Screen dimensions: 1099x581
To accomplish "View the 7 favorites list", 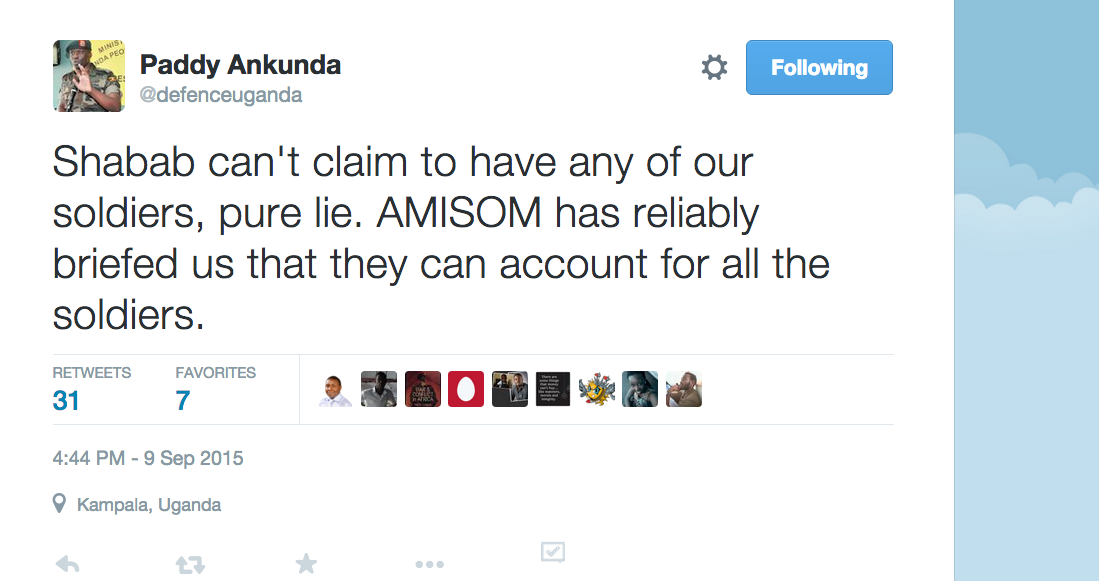I will 183,400.
